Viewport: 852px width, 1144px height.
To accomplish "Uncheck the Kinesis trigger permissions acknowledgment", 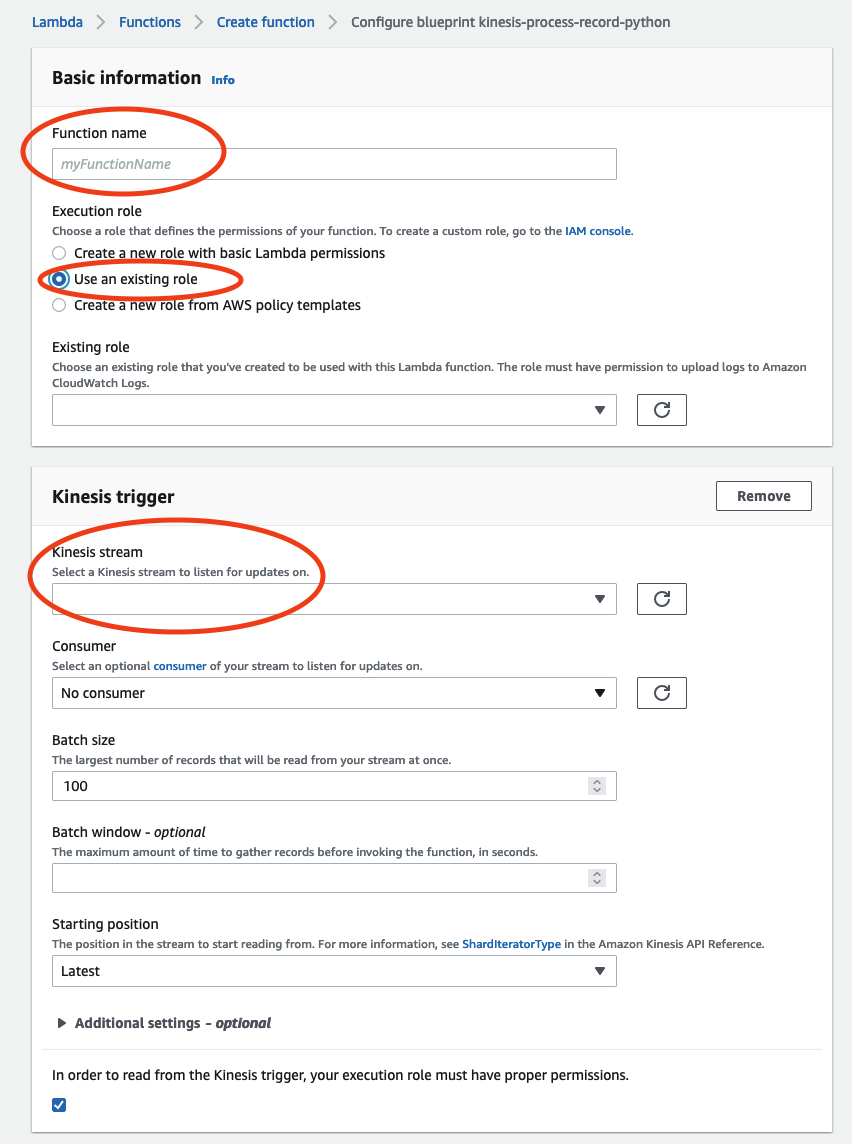I will click(x=59, y=1104).
